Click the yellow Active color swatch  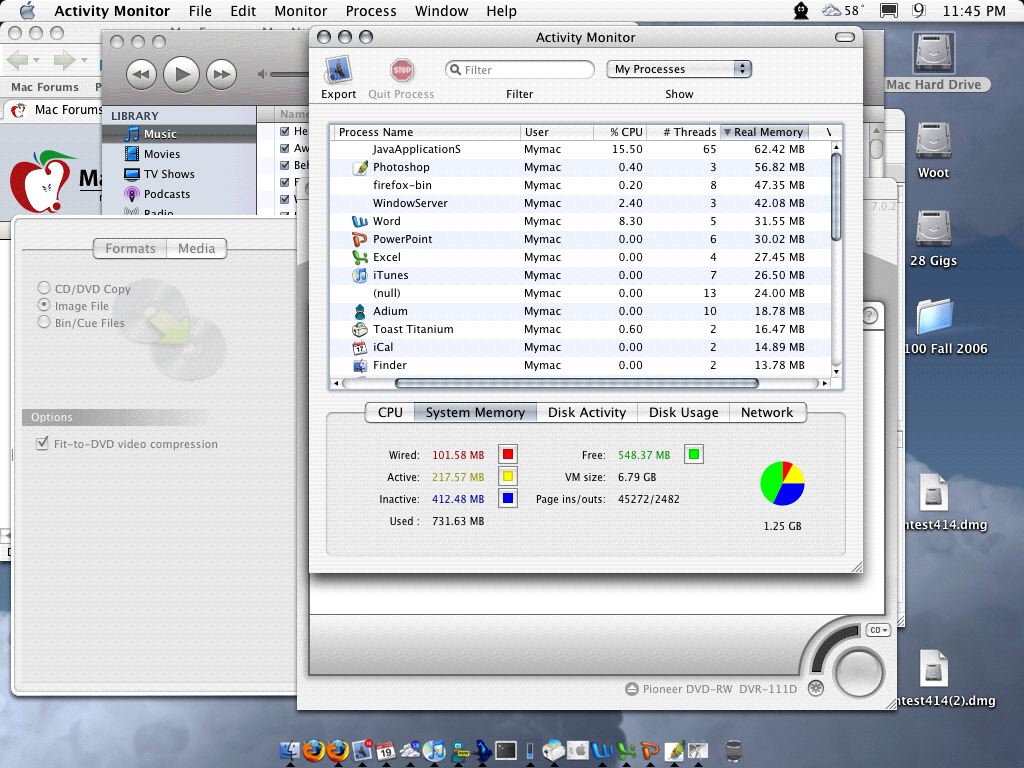tap(507, 477)
